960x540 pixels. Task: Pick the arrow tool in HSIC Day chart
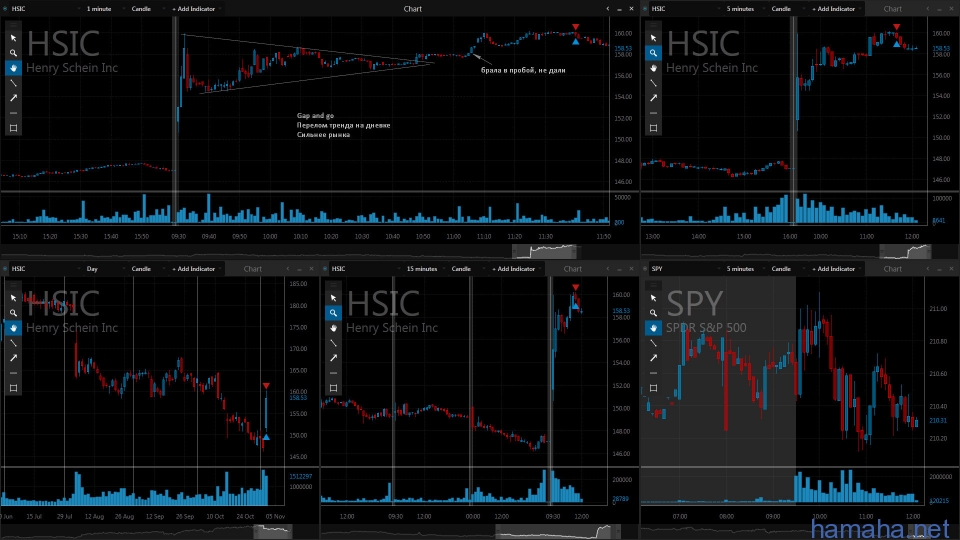(13, 358)
